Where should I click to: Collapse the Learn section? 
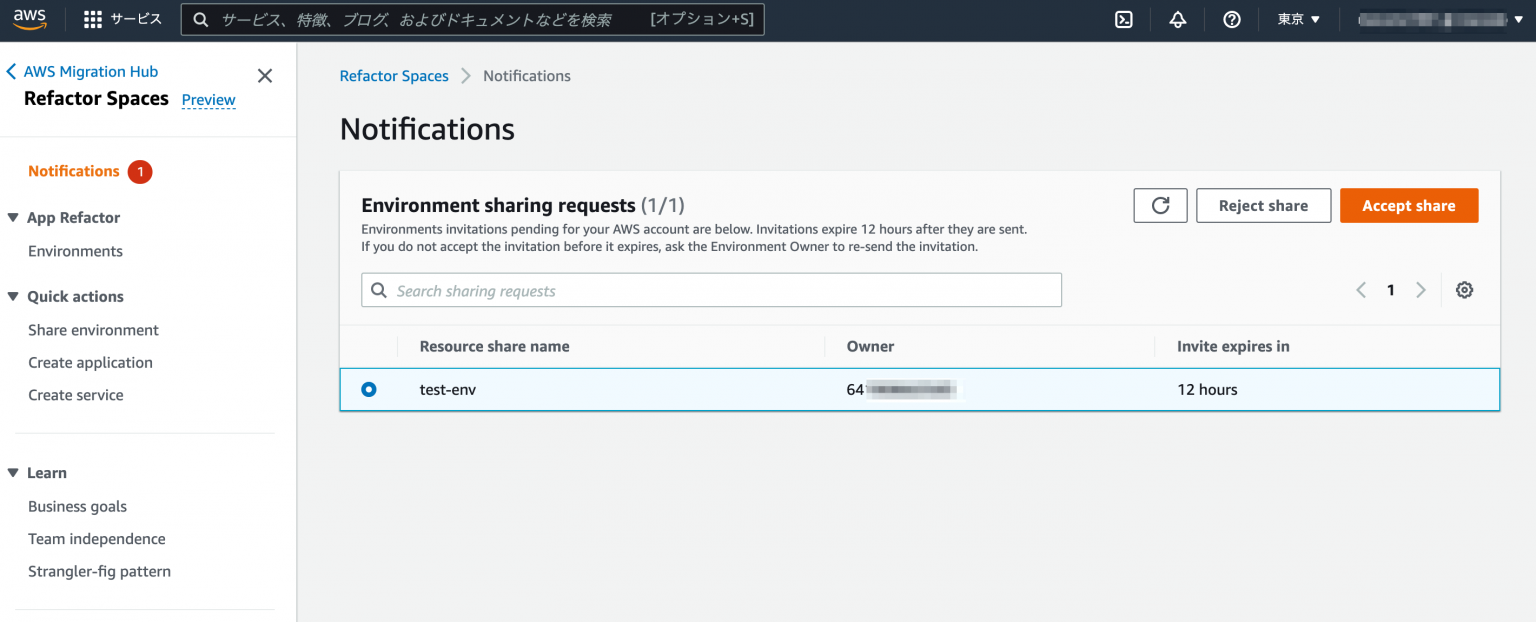[11, 472]
